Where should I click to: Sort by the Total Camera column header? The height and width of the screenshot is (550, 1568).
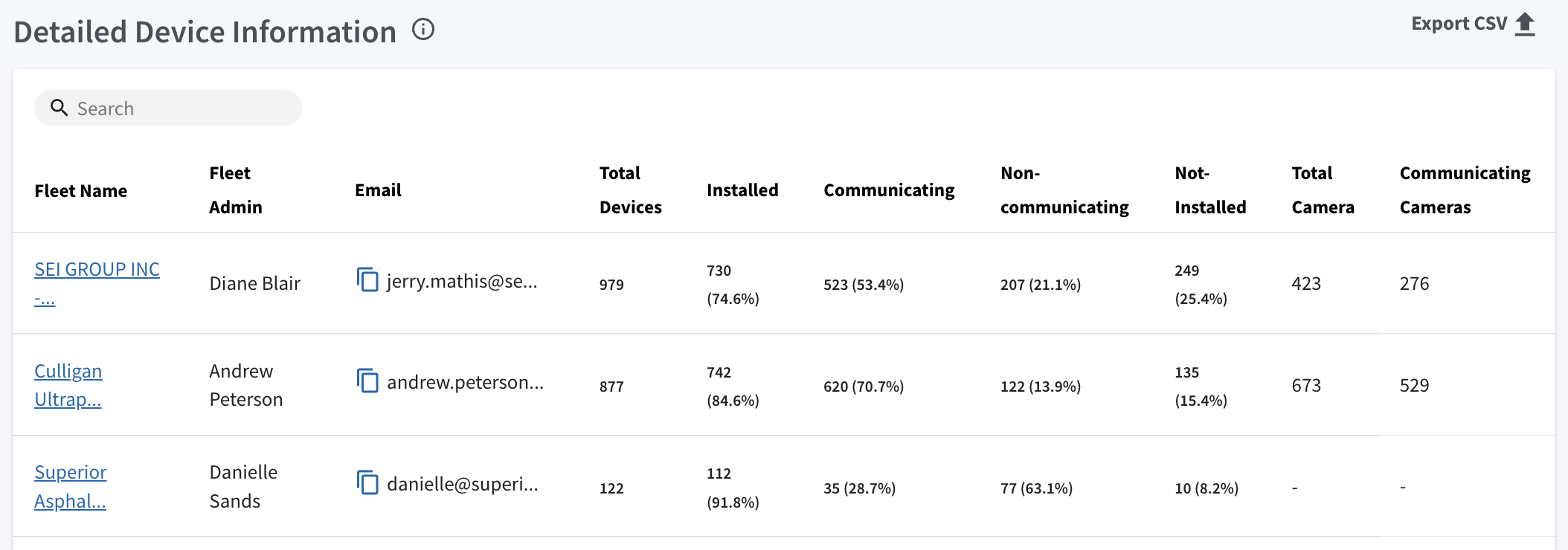pos(1323,190)
